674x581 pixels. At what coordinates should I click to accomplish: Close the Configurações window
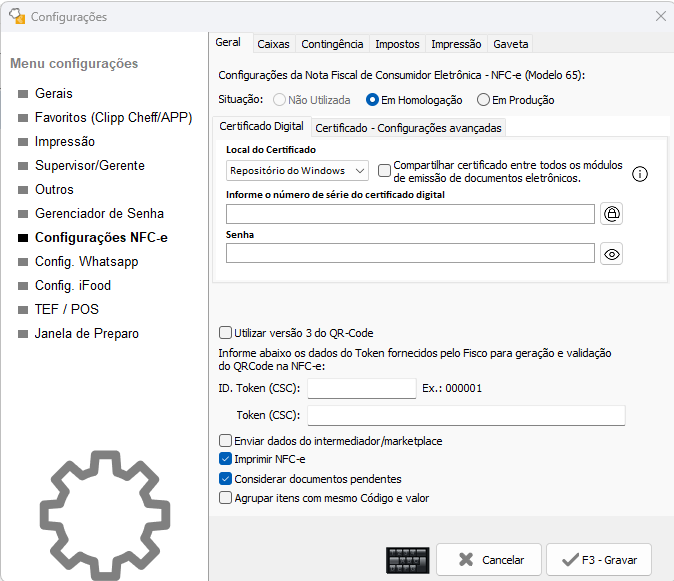[660, 16]
